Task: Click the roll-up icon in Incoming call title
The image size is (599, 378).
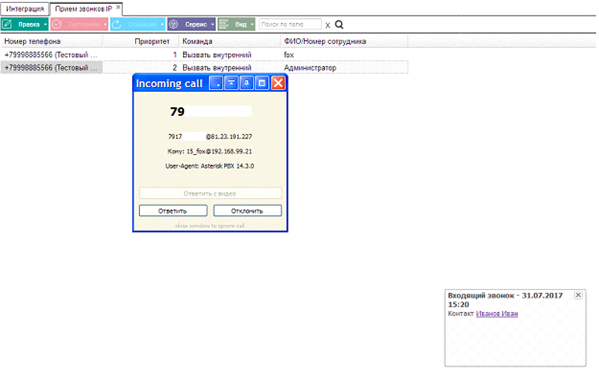Action: 232,83
